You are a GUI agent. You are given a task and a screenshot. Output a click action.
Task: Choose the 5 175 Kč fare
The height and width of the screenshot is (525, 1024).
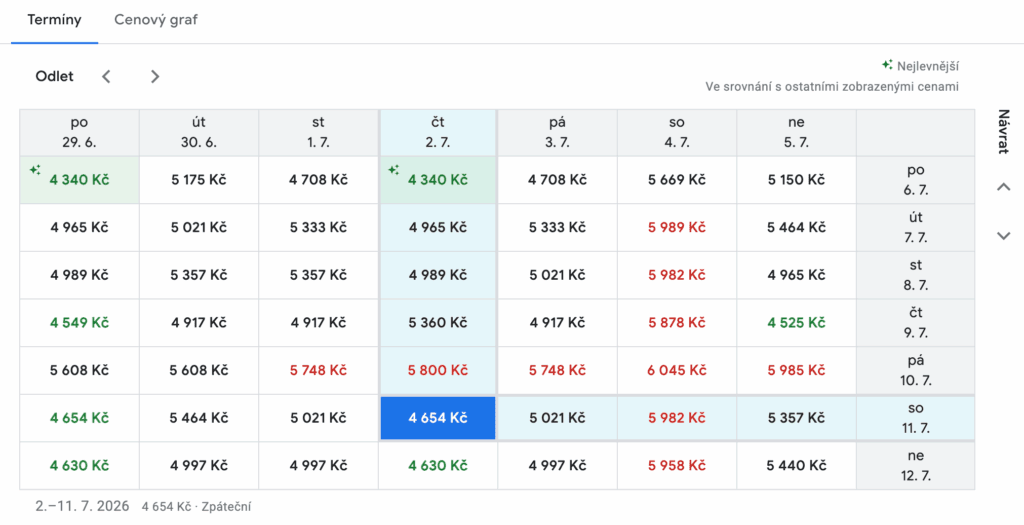[199, 180]
